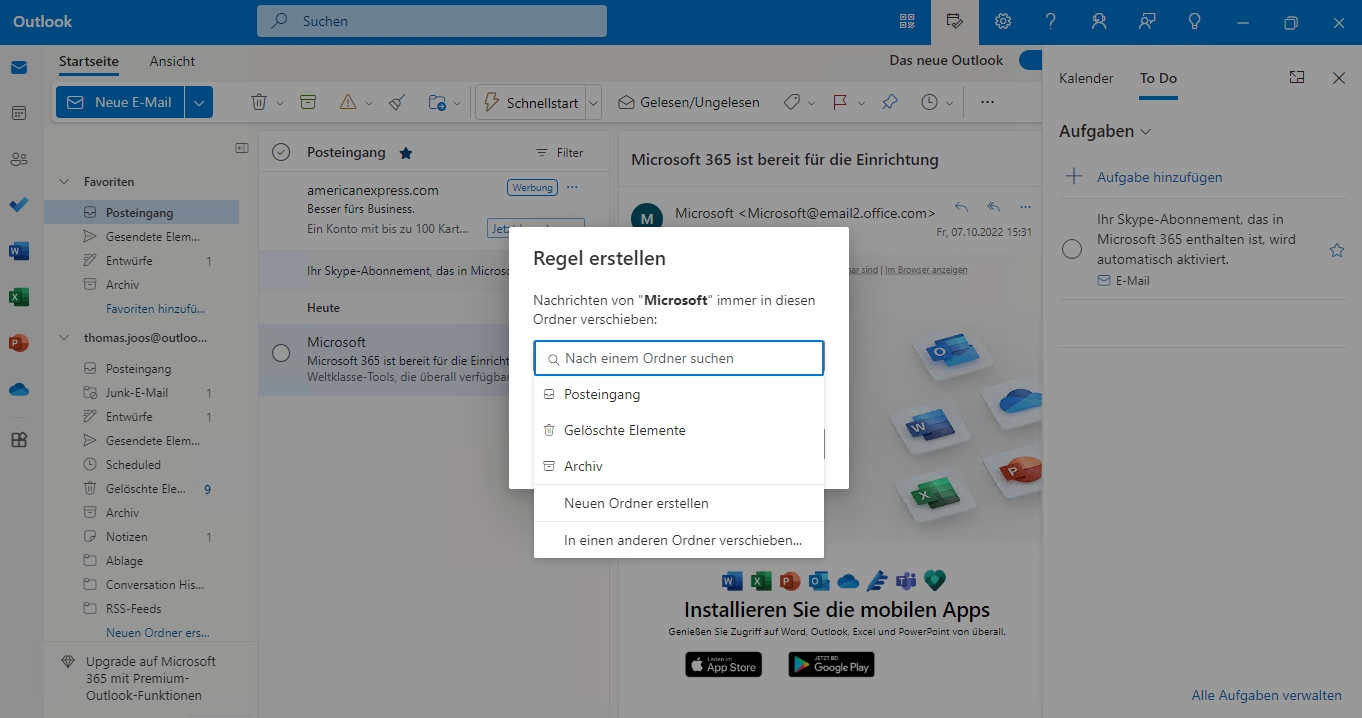Image resolution: width=1362 pixels, height=718 pixels.
Task: Click the Archive icon in toolbar
Action: tap(308, 102)
